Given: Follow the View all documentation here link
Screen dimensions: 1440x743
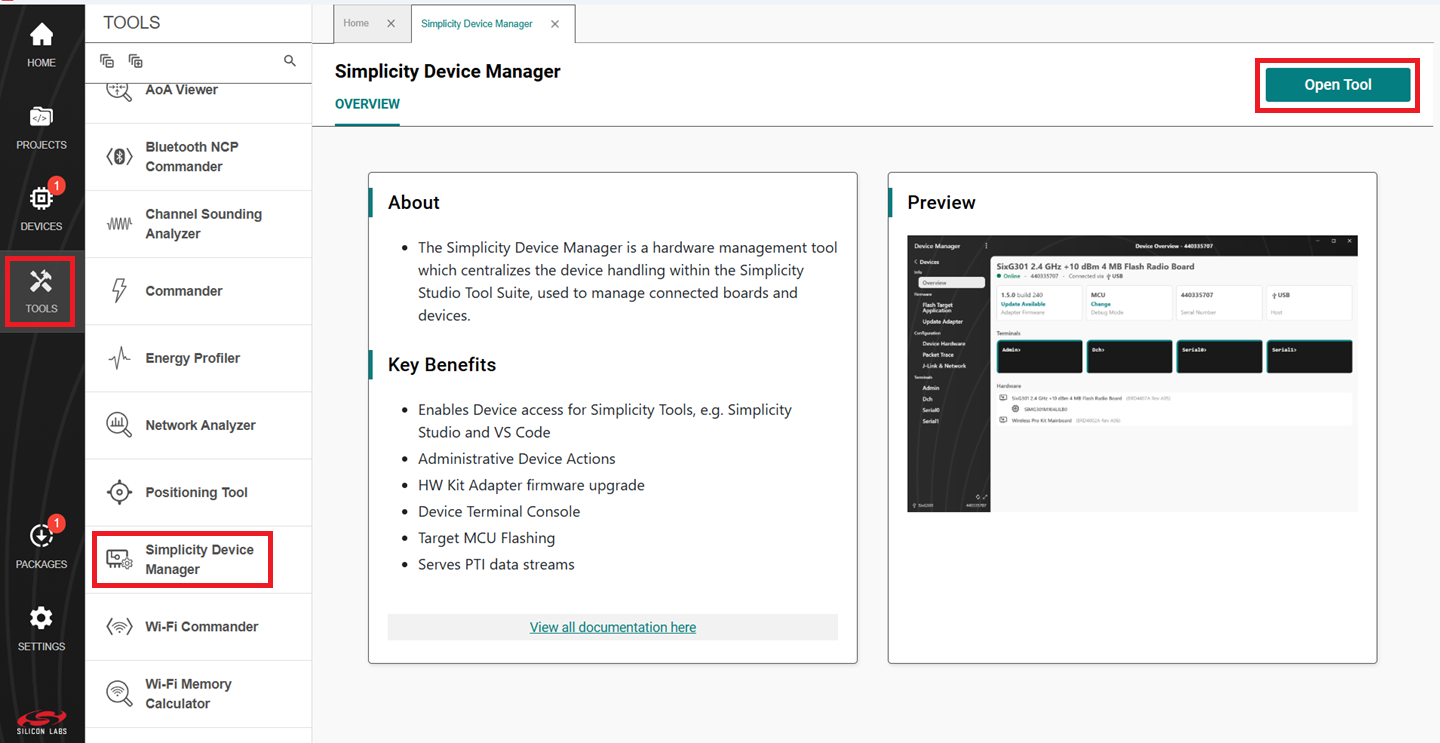Looking at the screenshot, I should (612, 627).
